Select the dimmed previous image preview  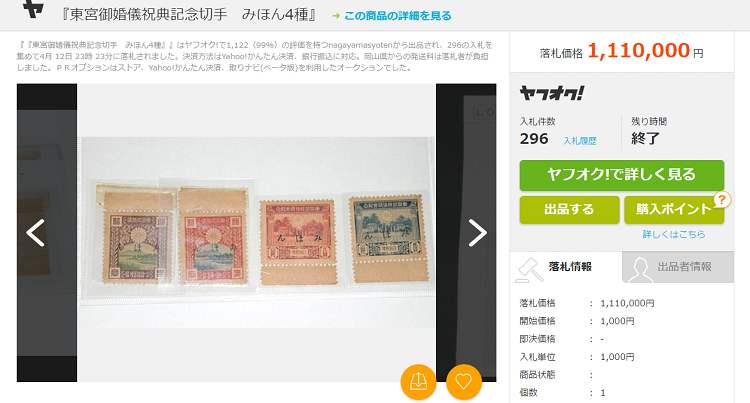[47, 233]
